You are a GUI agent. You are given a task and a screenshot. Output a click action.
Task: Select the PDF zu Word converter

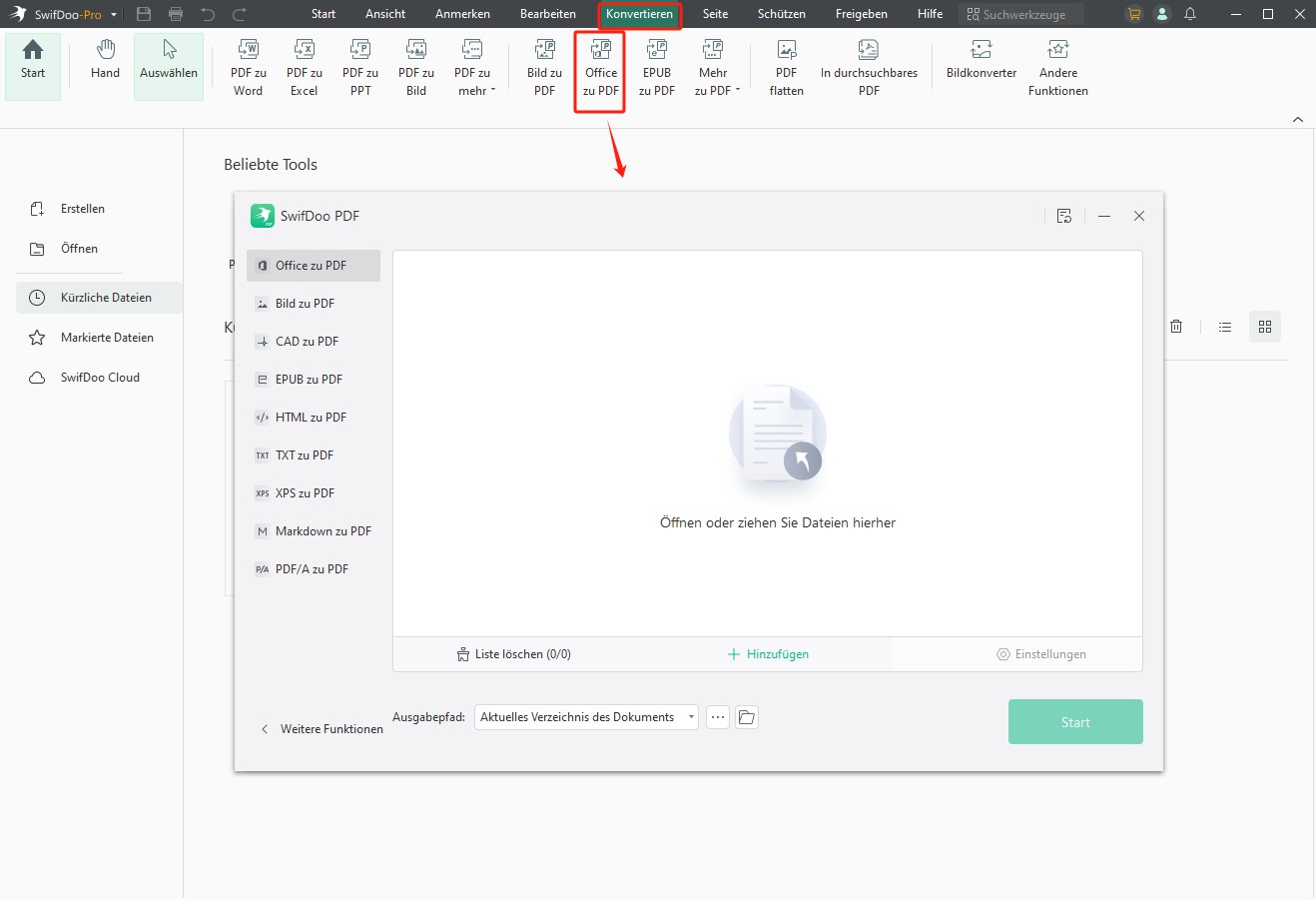249,68
